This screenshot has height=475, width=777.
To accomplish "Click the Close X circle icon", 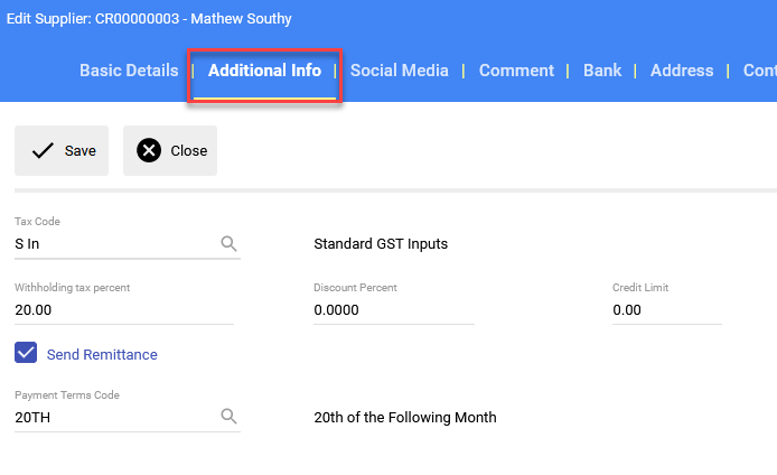I will tap(149, 151).
